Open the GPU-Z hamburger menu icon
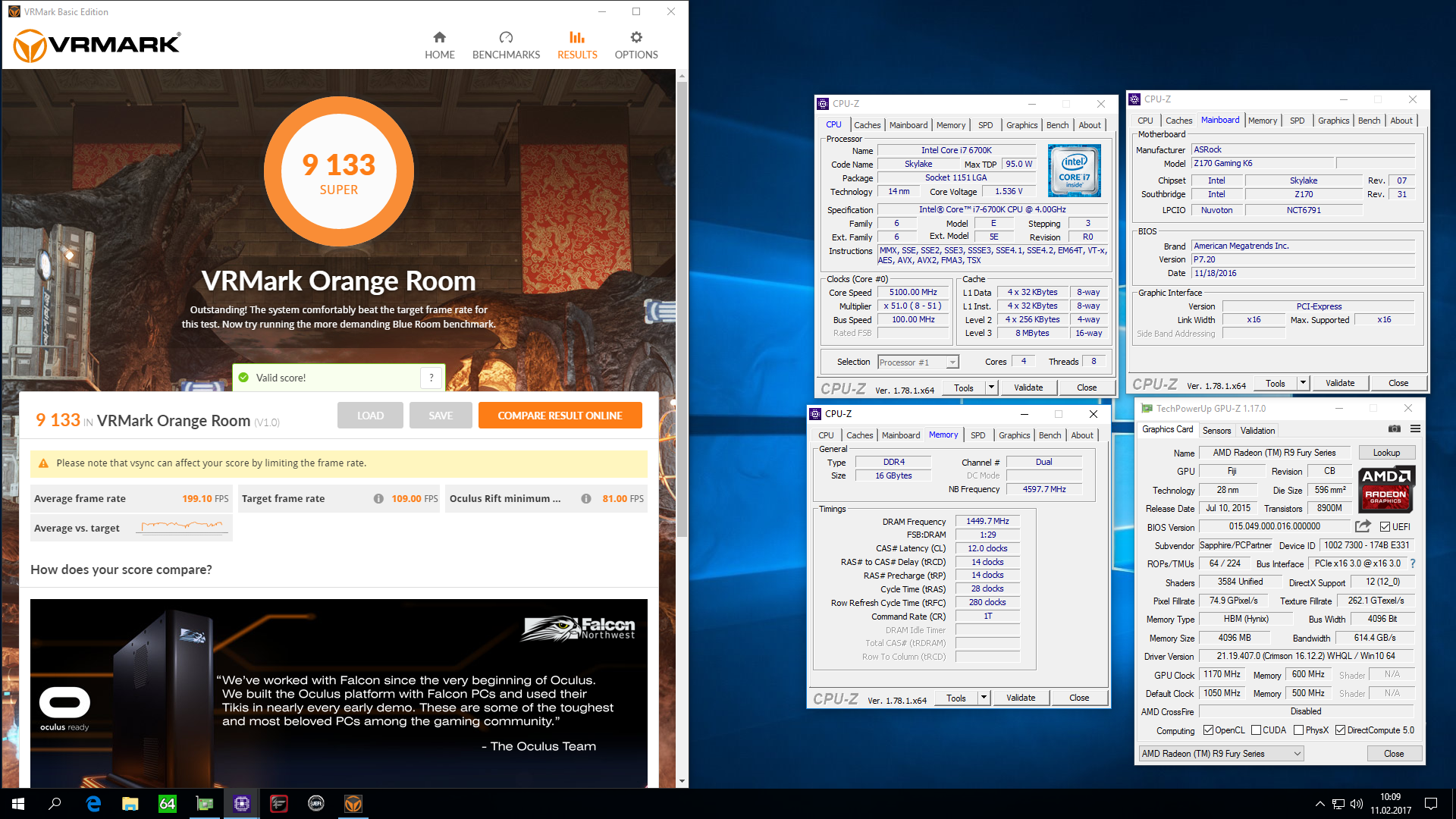The width and height of the screenshot is (1456, 819). [x=1415, y=429]
